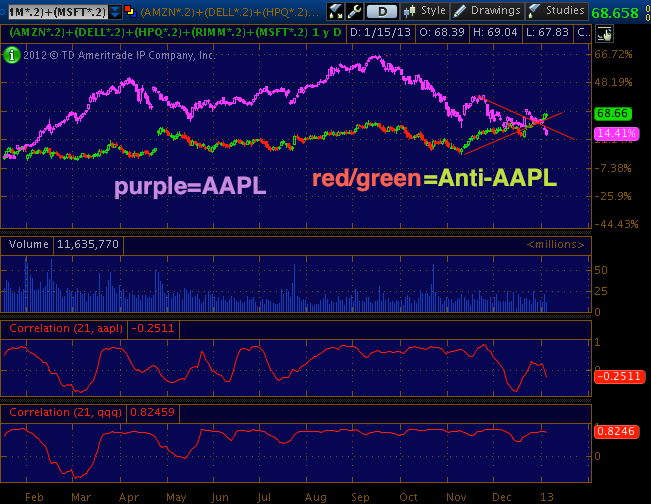Click the Volume study label
This screenshot has height=504, width=651.
[29, 244]
